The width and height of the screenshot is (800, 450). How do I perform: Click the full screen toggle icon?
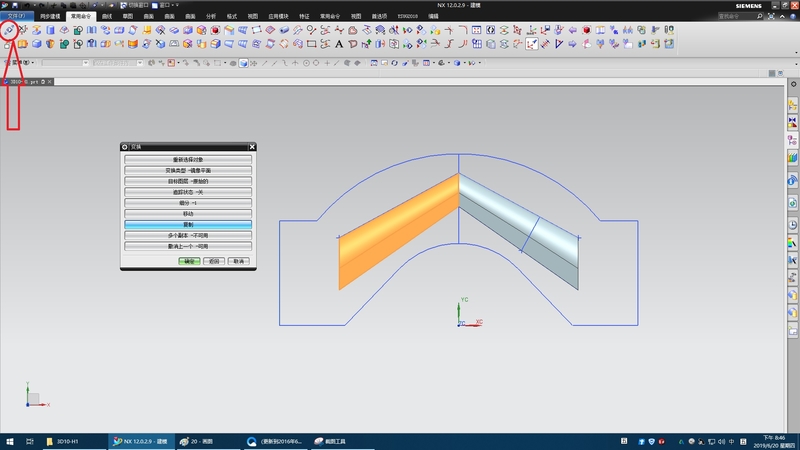[771, 16]
